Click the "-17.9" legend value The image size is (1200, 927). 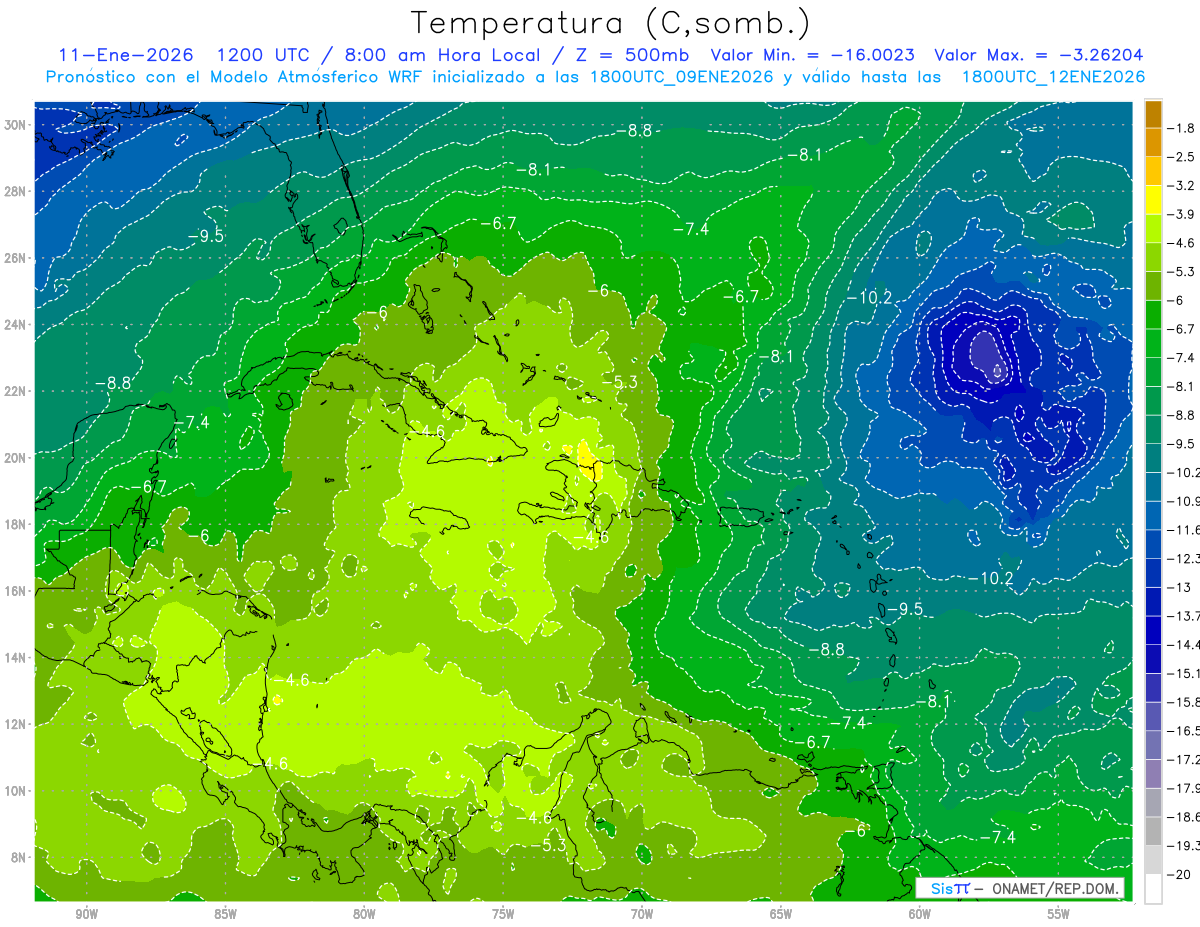1184,788
